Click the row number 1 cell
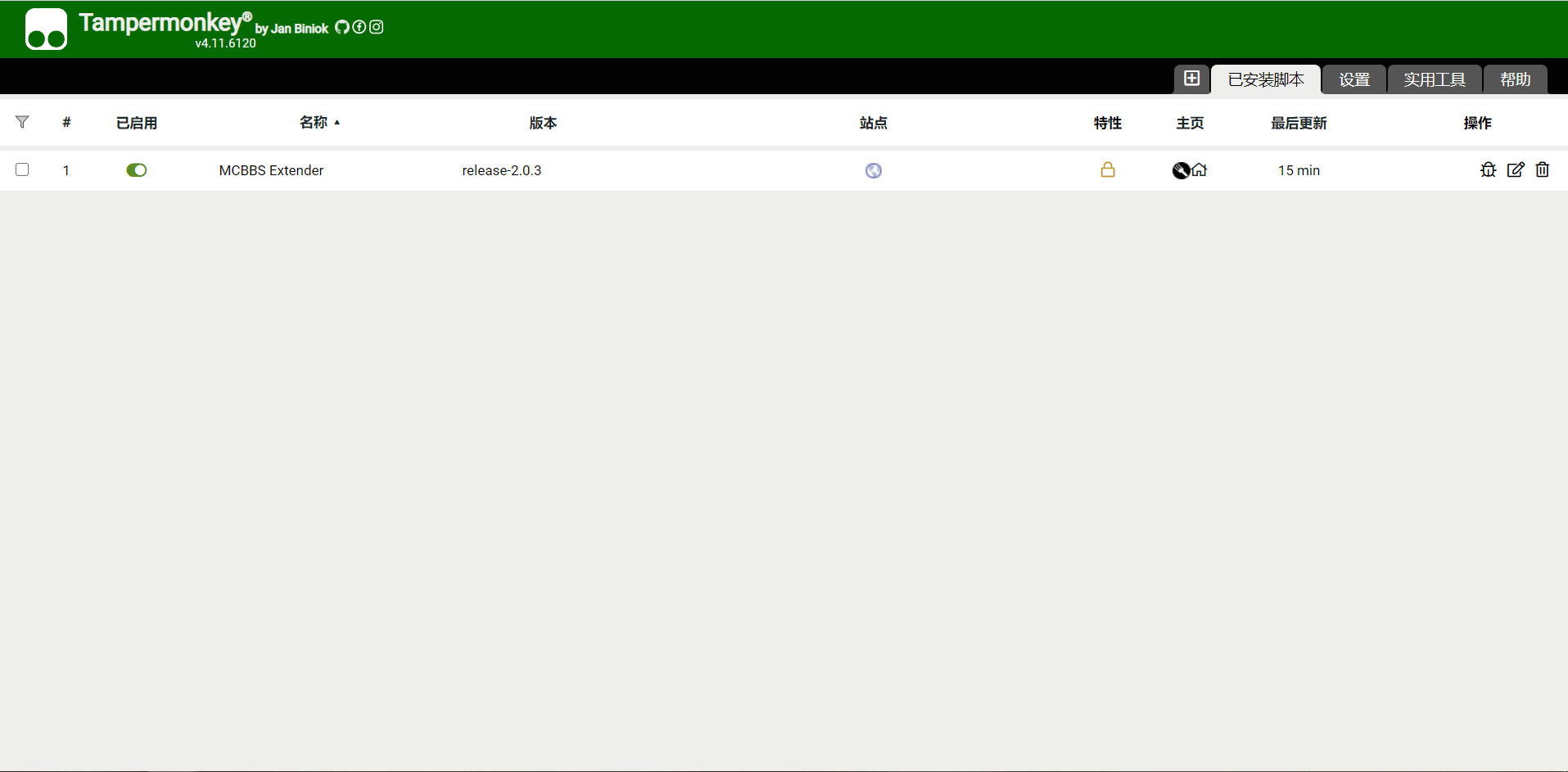This screenshot has width=1568, height=772. click(x=66, y=170)
